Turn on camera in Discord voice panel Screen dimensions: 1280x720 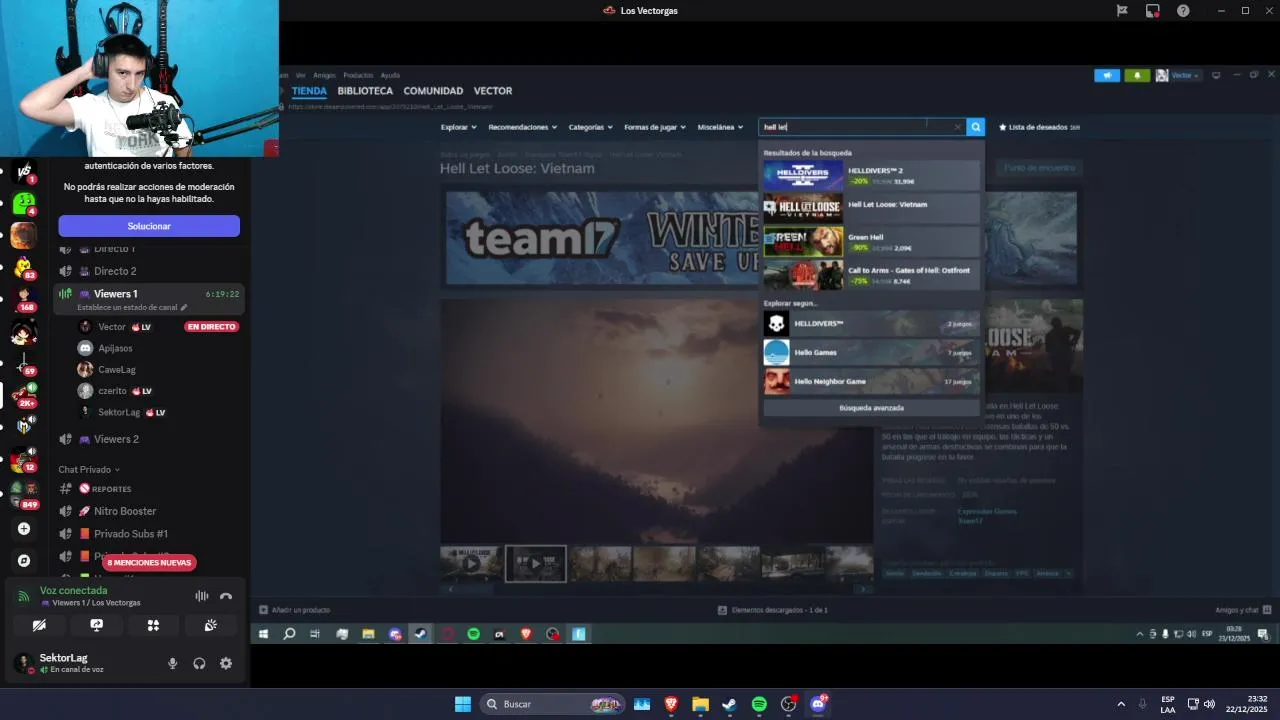pos(39,625)
